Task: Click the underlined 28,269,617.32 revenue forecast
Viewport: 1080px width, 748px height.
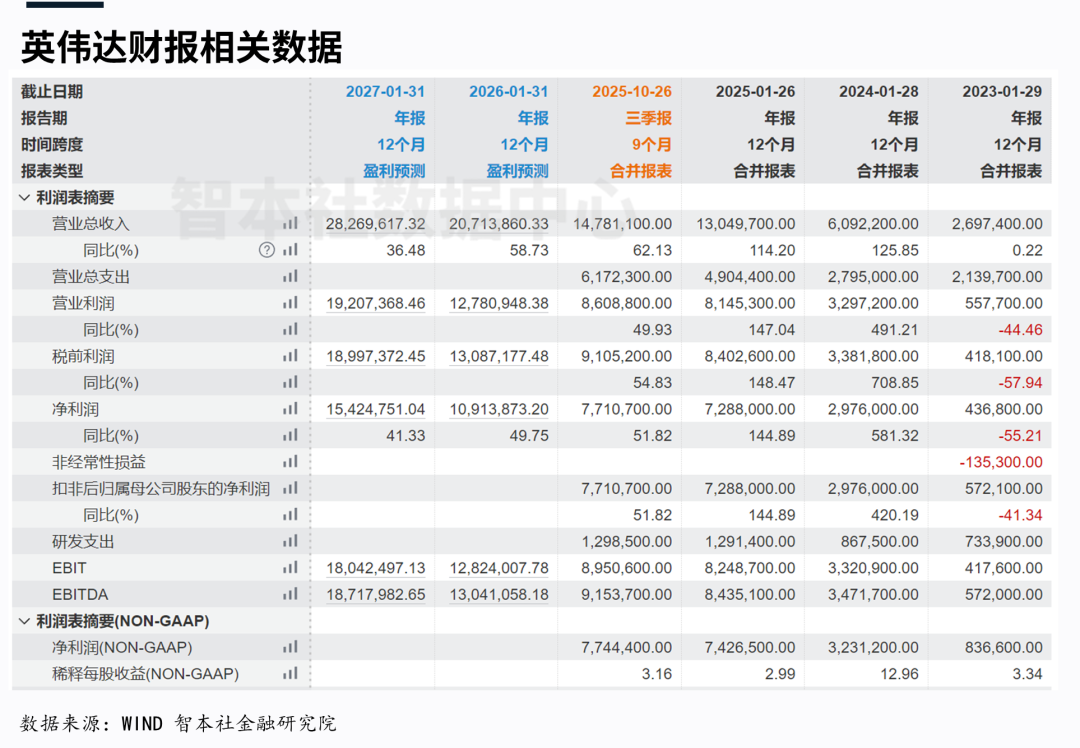Action: coord(376,224)
